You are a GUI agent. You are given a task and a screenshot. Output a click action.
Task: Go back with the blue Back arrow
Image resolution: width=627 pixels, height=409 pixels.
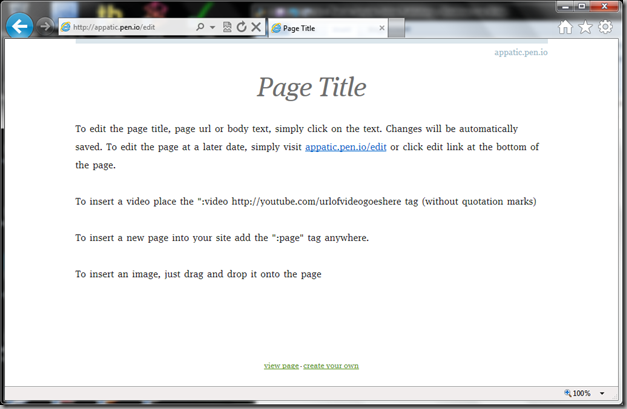click(19, 26)
